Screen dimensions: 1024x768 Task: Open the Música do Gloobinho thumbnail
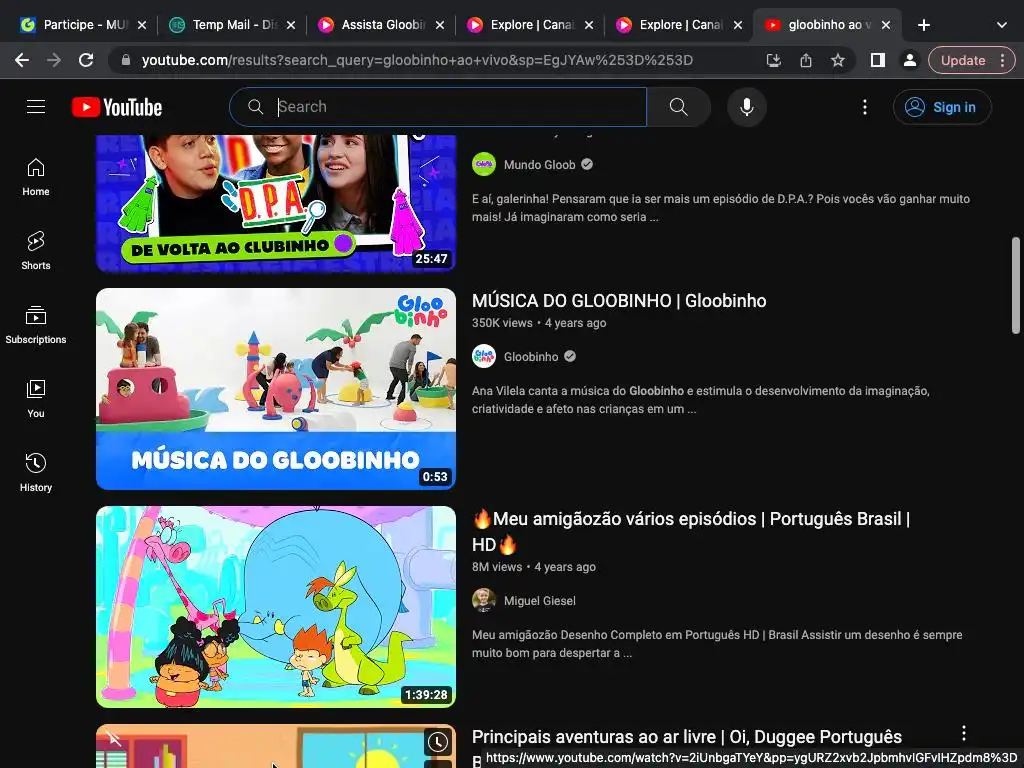276,389
